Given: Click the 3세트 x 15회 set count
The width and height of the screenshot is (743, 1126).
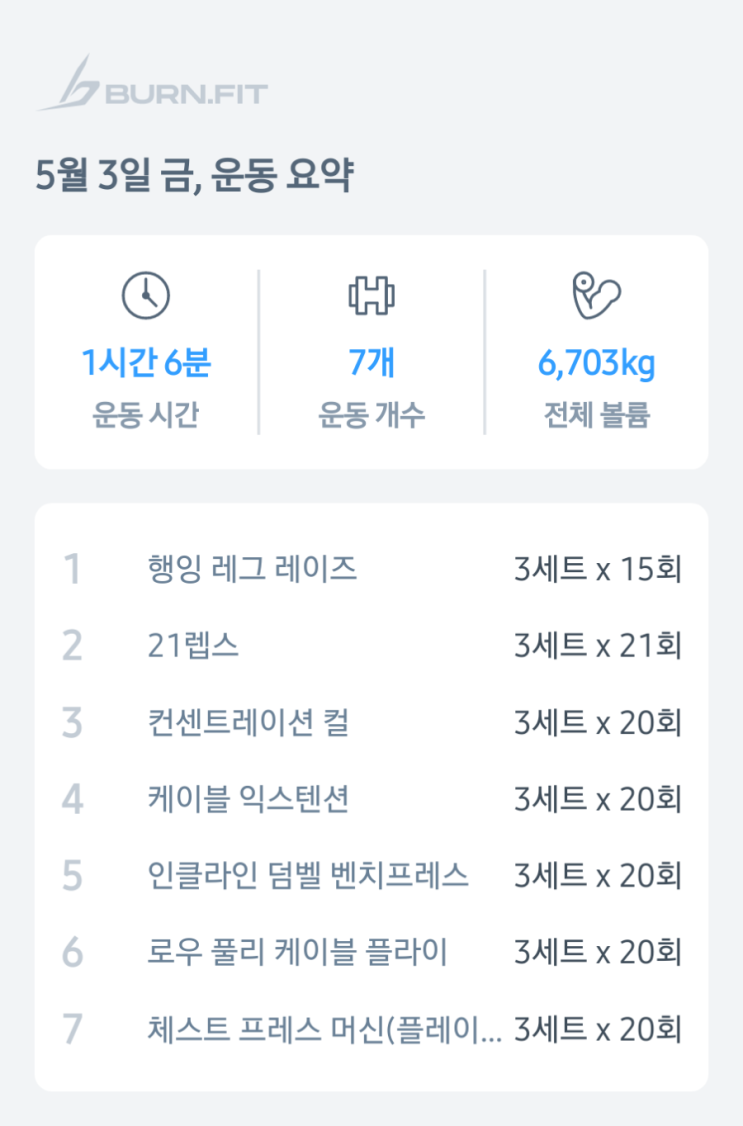Looking at the screenshot, I should pyautogui.click(x=598, y=570).
